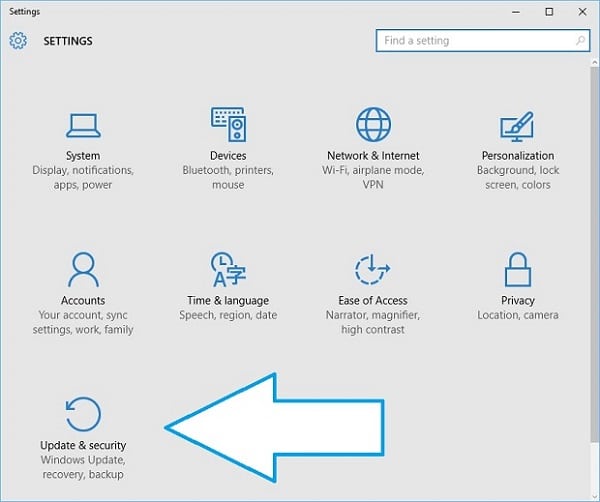Minimize the Settings window
600x502 pixels.
pyautogui.click(x=516, y=12)
